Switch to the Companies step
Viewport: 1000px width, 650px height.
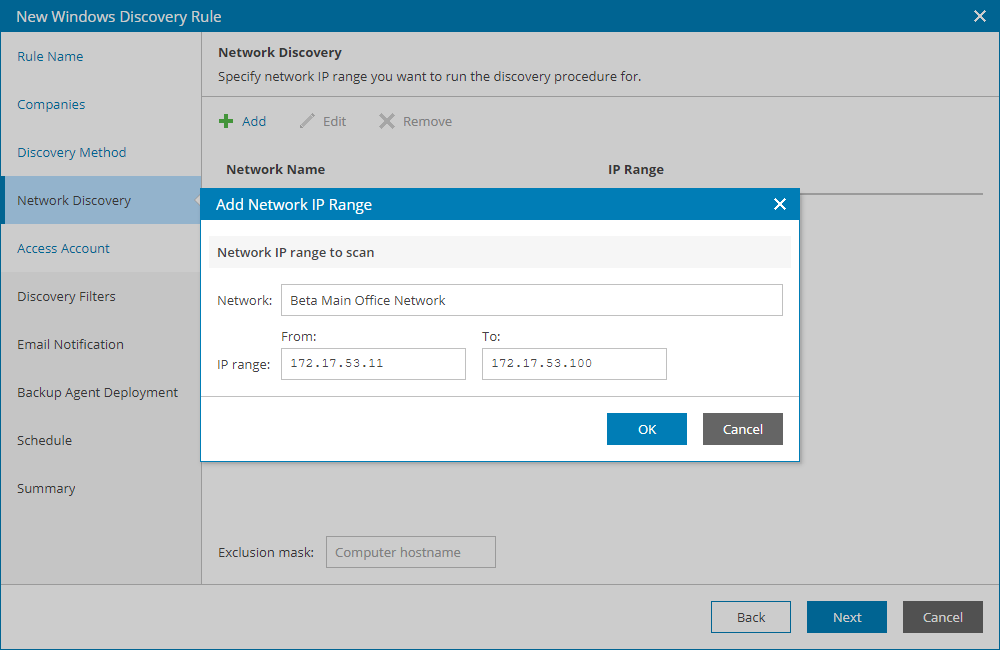point(50,104)
